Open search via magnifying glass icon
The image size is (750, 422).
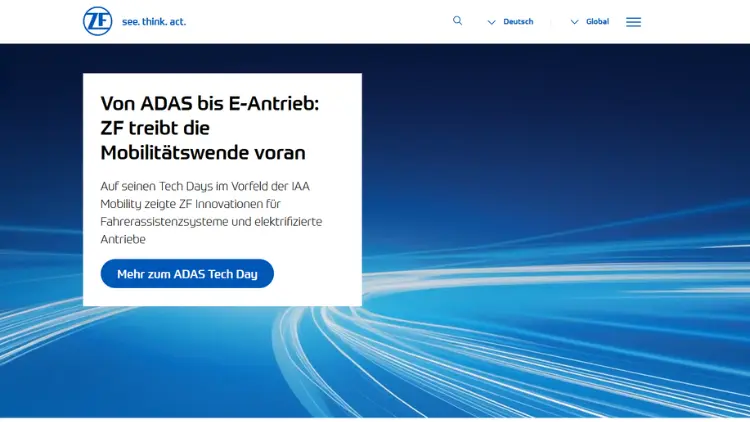point(458,21)
